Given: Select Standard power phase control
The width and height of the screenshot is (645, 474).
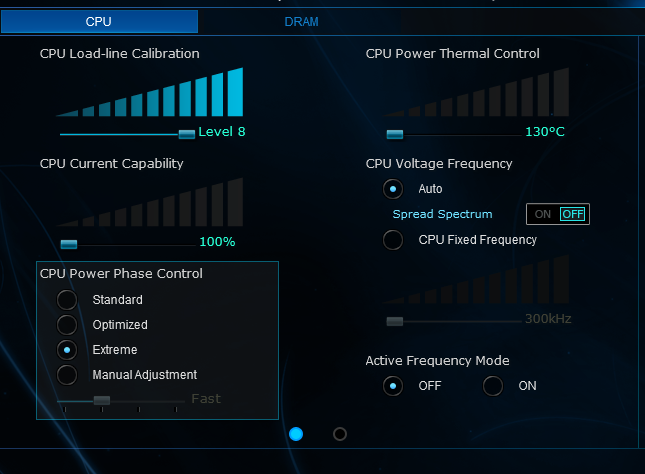Looking at the screenshot, I should pyautogui.click(x=67, y=299).
